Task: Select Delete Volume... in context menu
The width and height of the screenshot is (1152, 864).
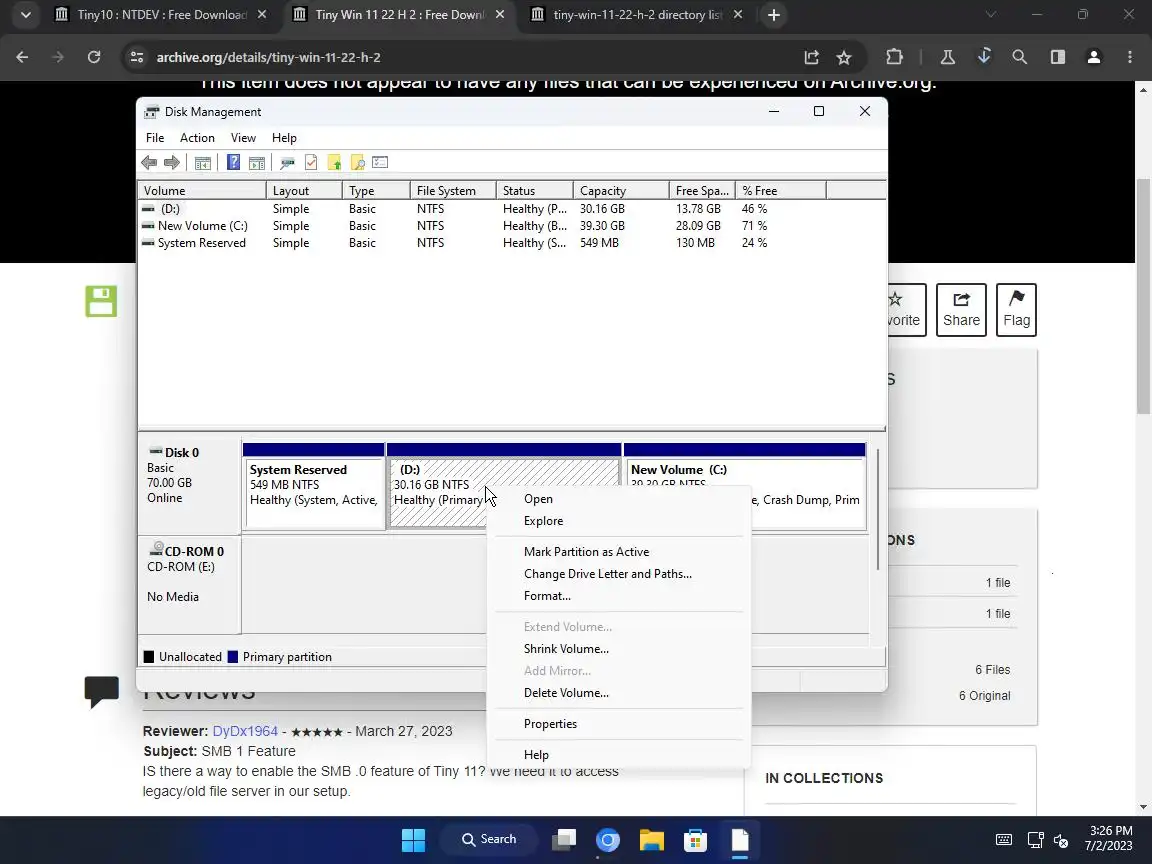Action: pyautogui.click(x=619, y=693)
